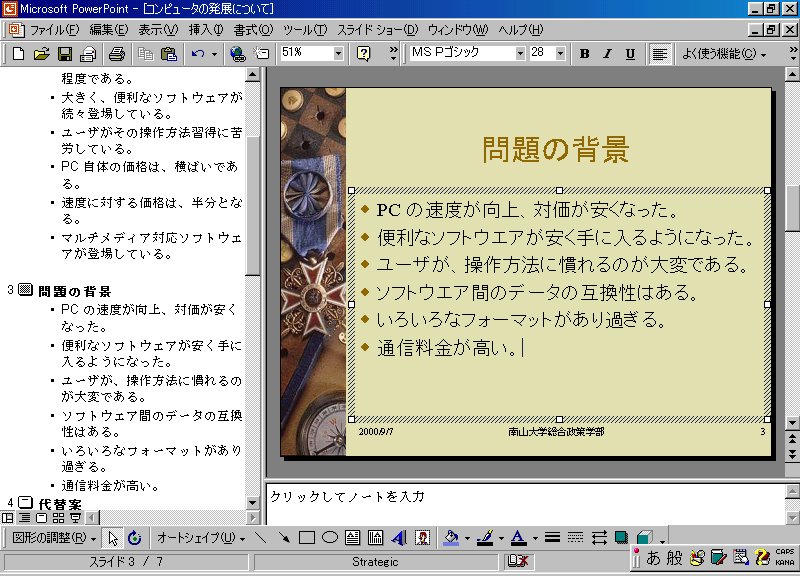The height and width of the screenshot is (576, 800).
Task: Save the presentation with floppy disk icon
Action: [x=65, y=54]
